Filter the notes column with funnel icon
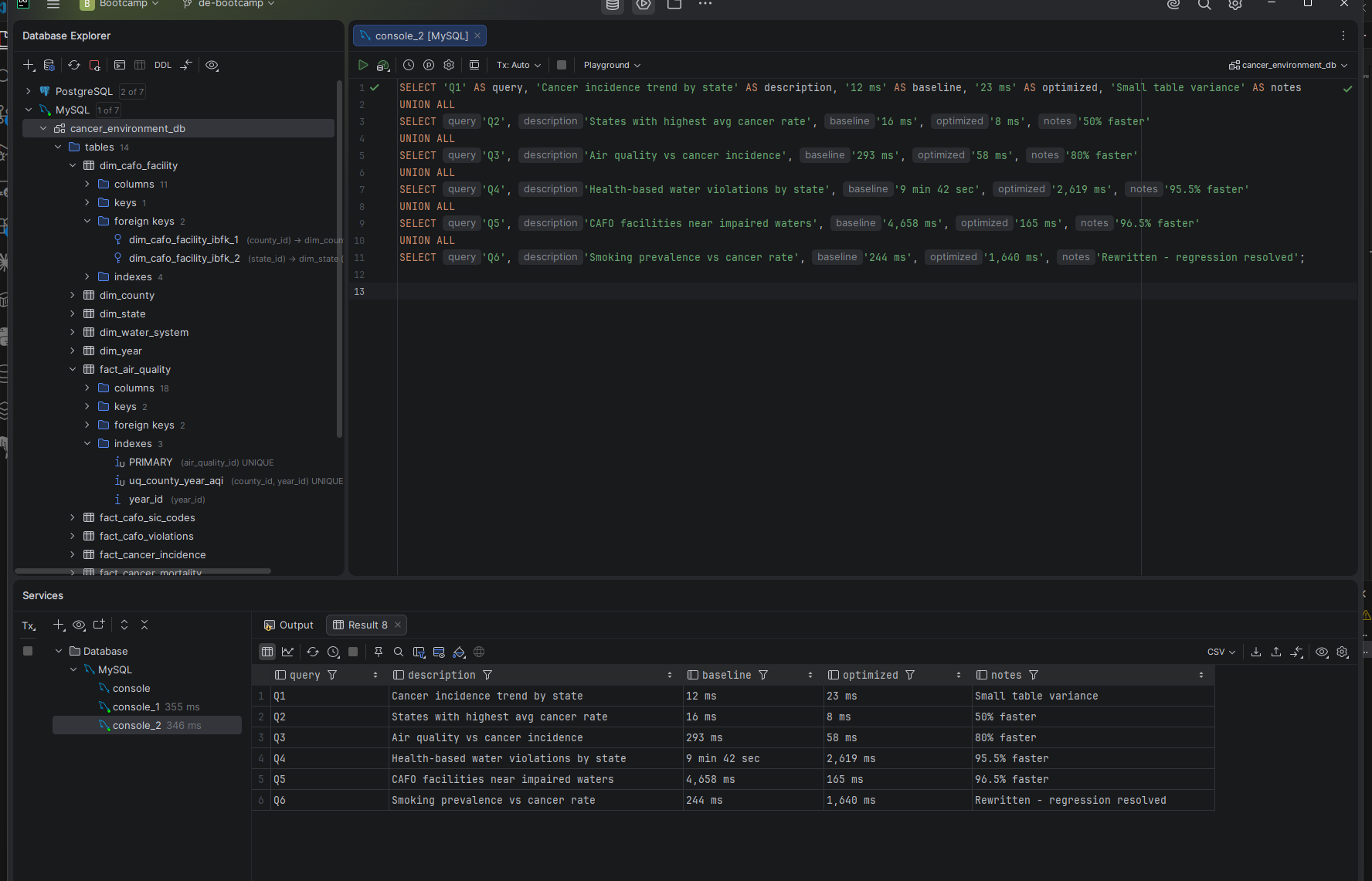Screen dimensions: 1372x881 click(1034, 675)
